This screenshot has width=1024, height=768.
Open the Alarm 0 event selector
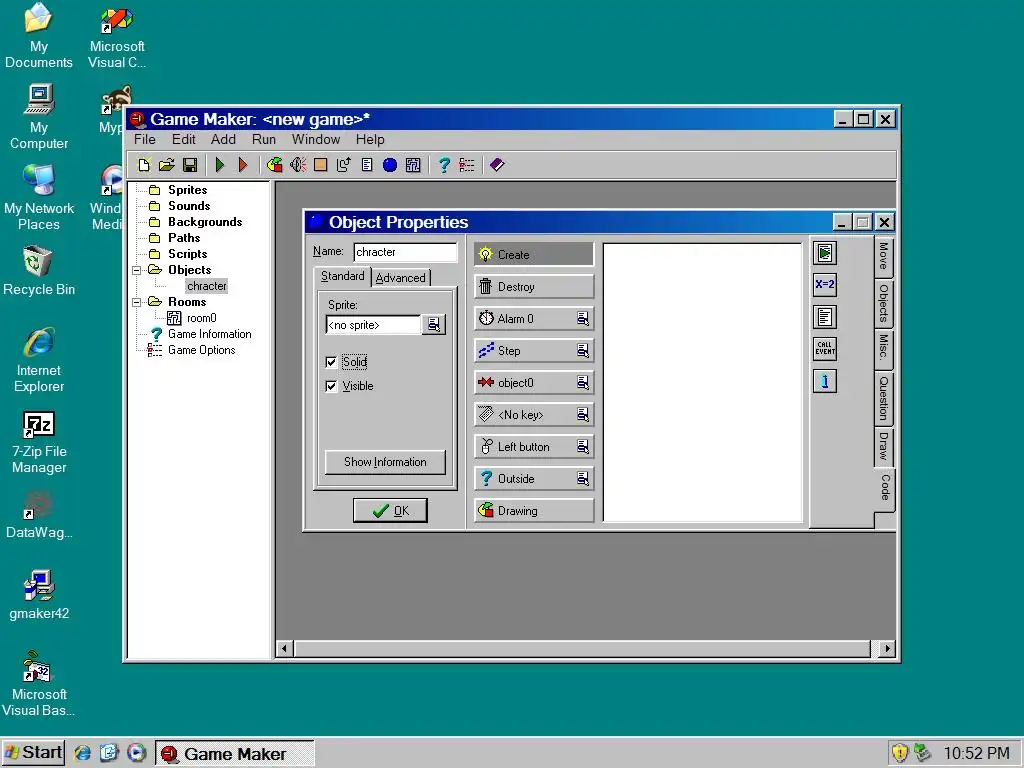pos(583,318)
